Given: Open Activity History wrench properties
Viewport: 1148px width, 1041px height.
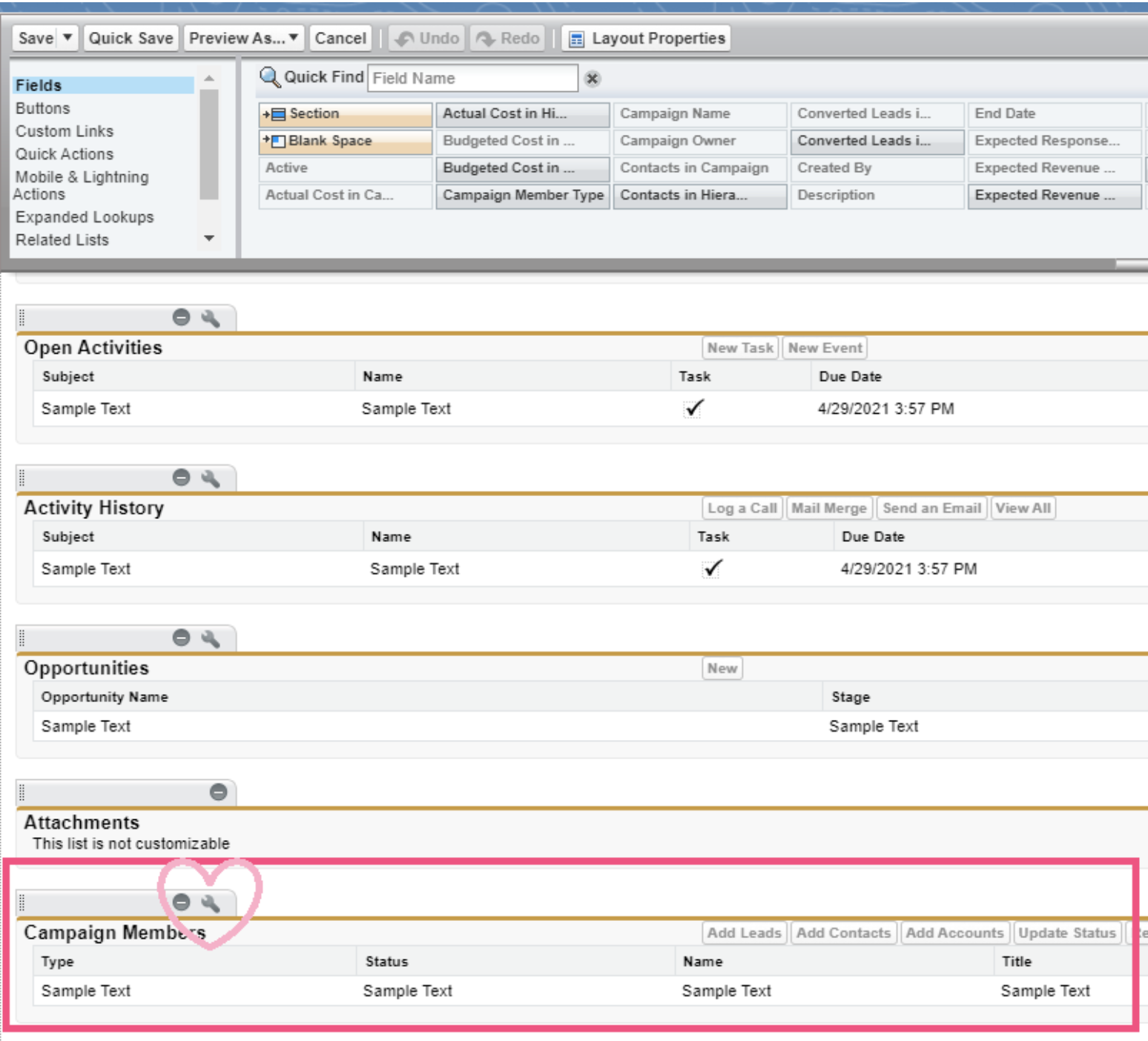Looking at the screenshot, I should tap(211, 478).
